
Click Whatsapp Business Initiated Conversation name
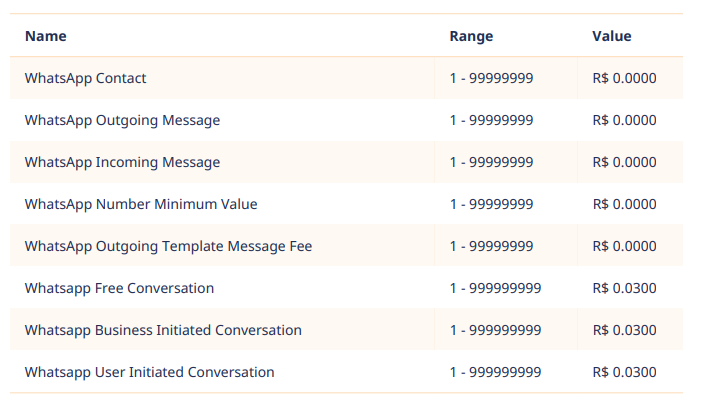[163, 330]
